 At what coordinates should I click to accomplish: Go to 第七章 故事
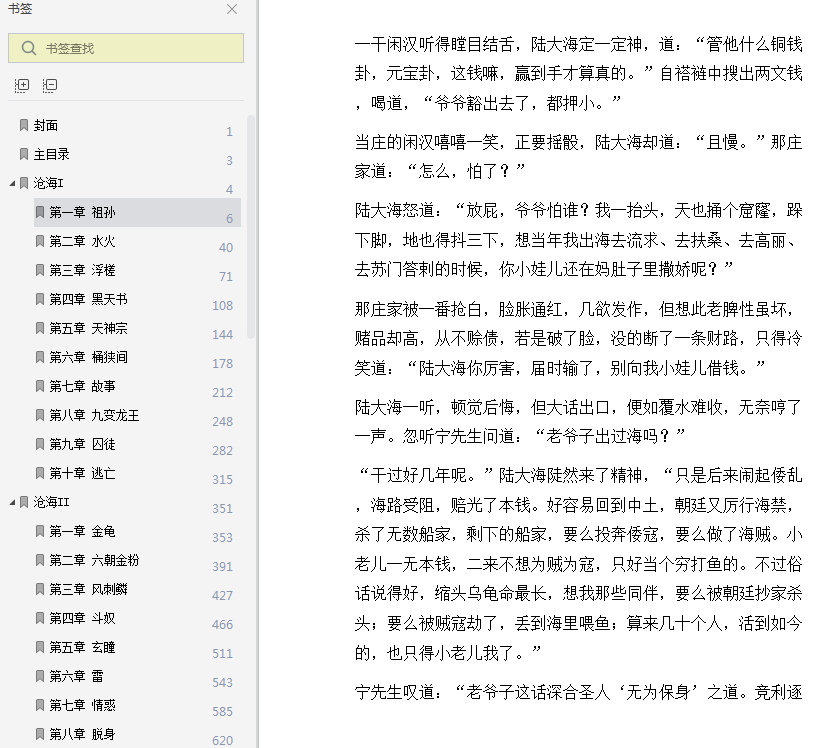pos(82,386)
